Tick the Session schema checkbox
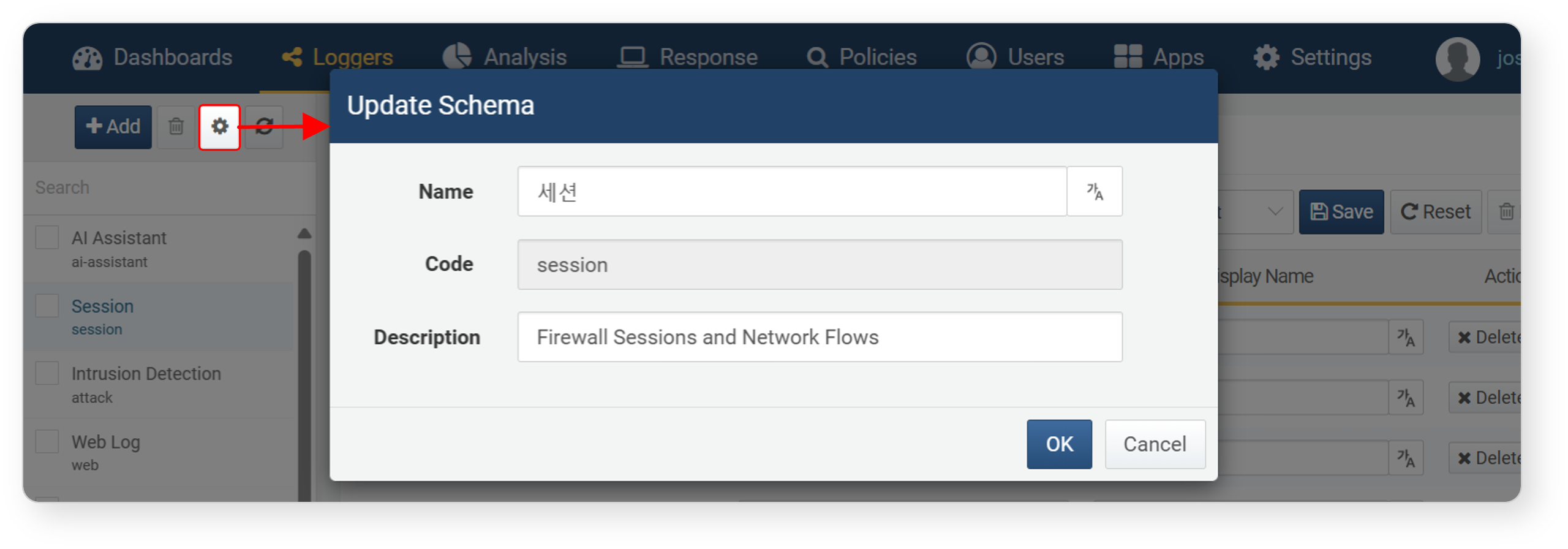The image size is (1568, 549). (x=47, y=306)
